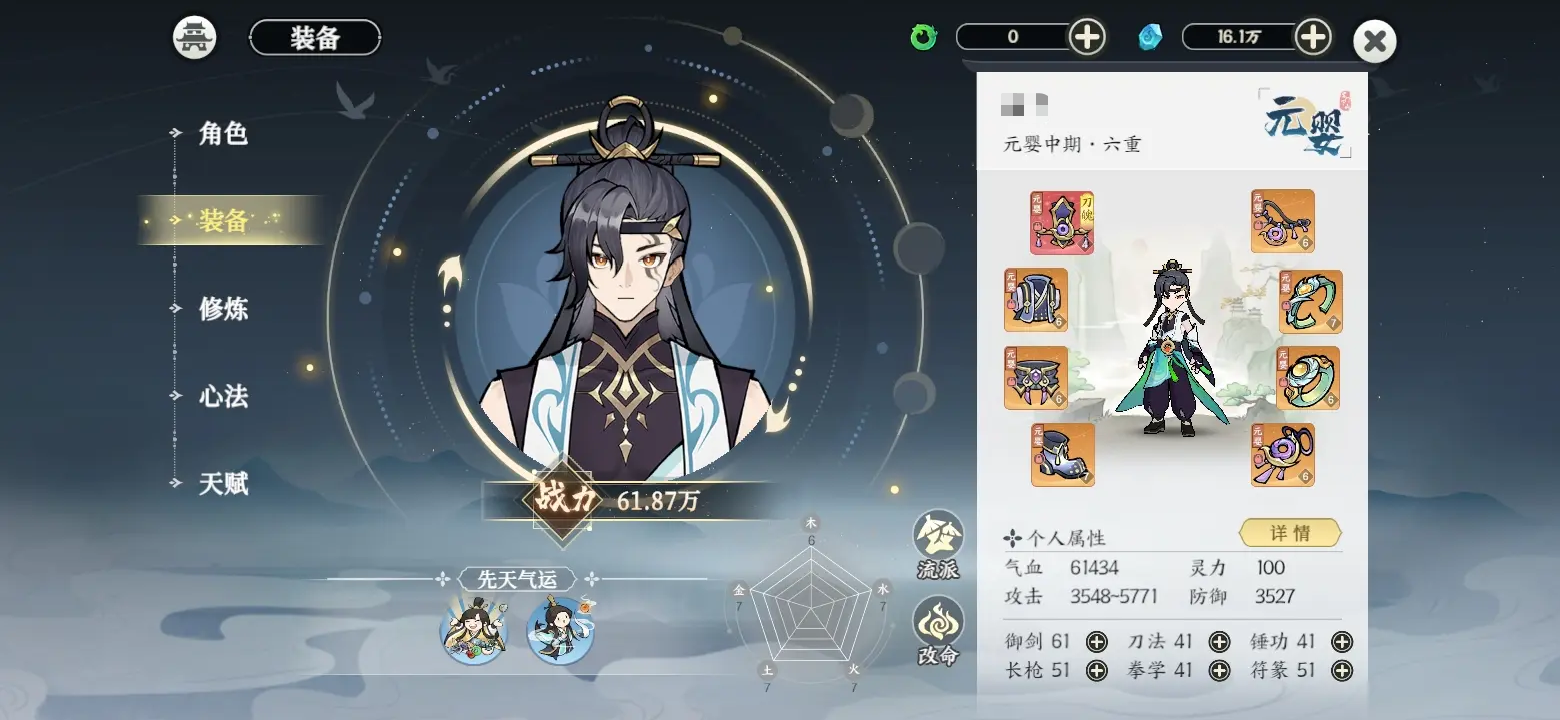Increase 御剑 skill with plus button

click(1096, 642)
